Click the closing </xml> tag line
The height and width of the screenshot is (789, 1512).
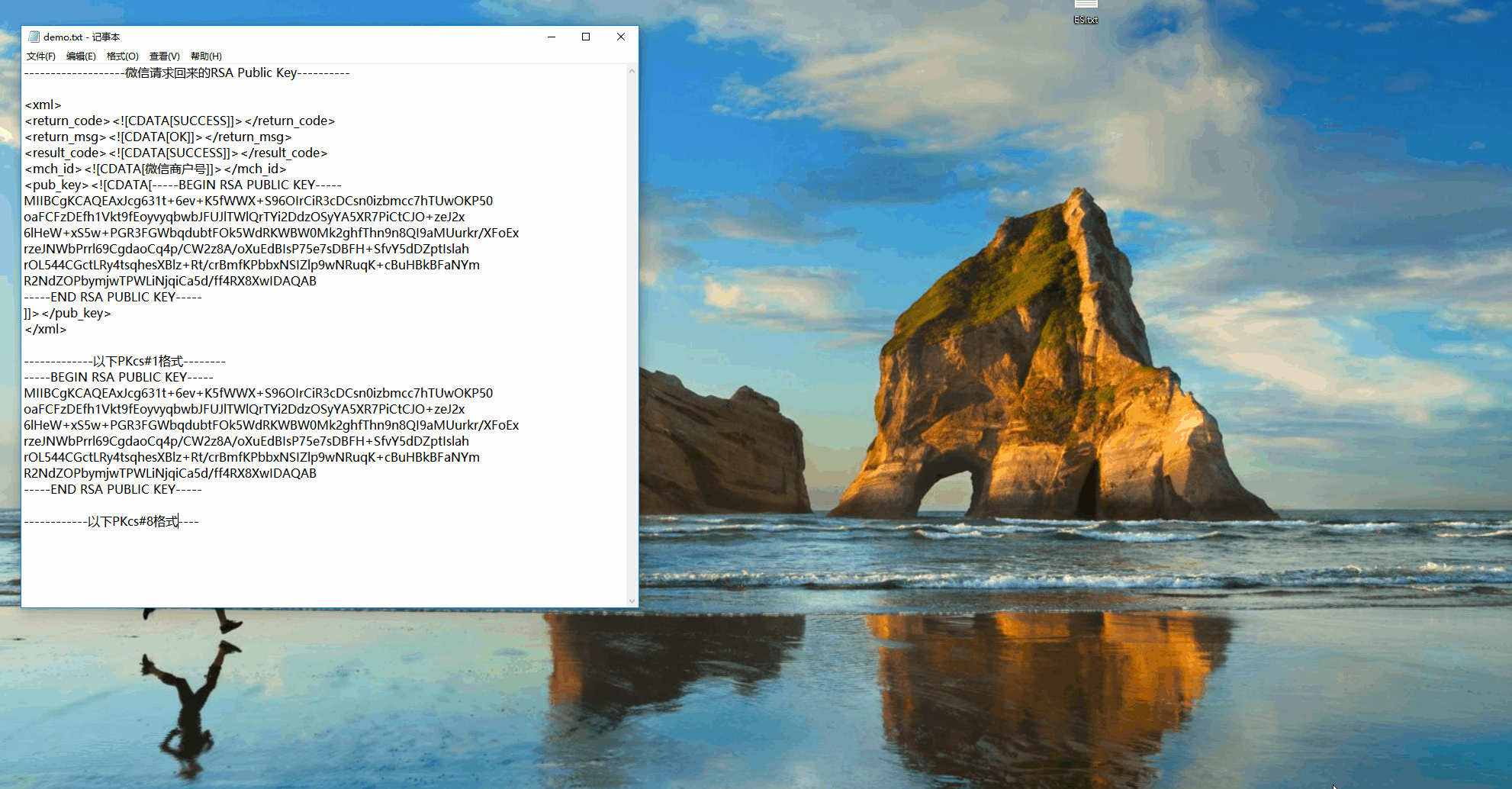[45, 330]
